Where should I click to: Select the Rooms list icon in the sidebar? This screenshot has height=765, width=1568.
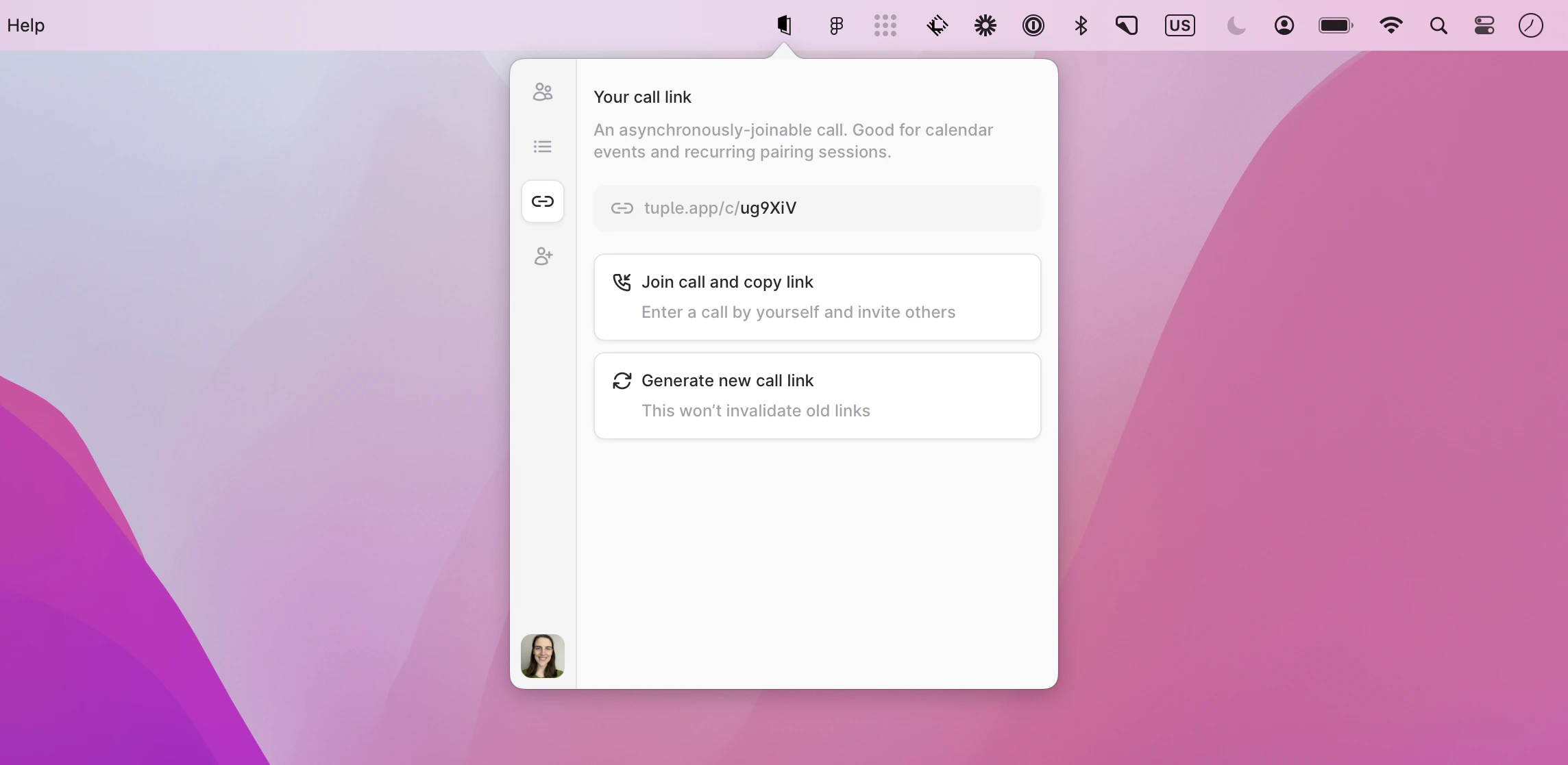coord(542,146)
